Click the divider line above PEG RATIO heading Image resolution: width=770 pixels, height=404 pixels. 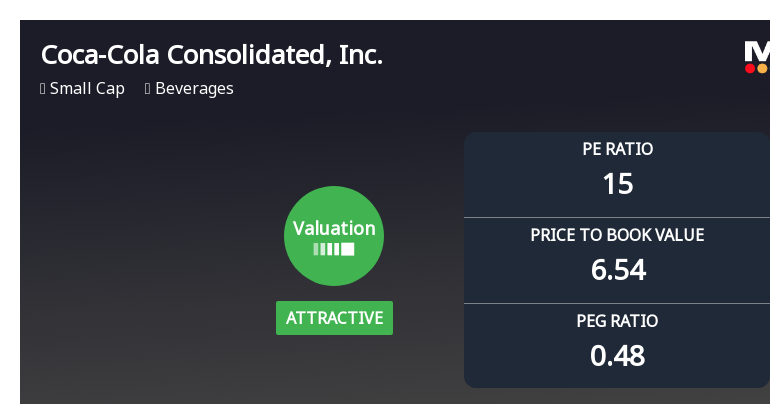click(617, 303)
